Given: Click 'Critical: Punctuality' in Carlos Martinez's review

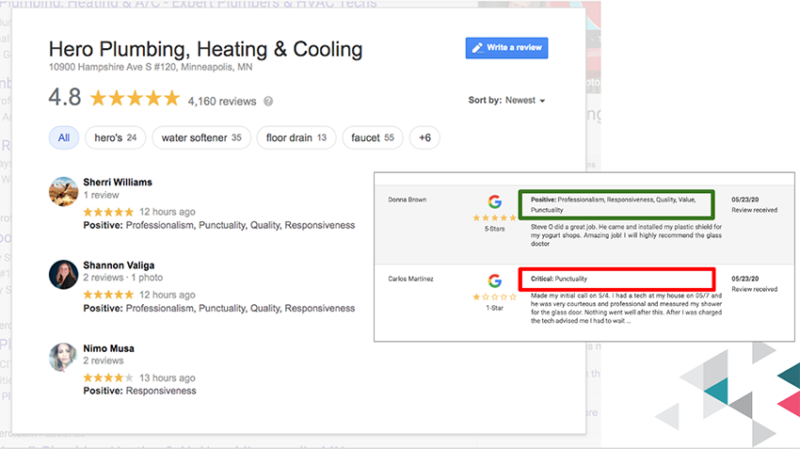Looking at the screenshot, I should pyautogui.click(x=559, y=279).
